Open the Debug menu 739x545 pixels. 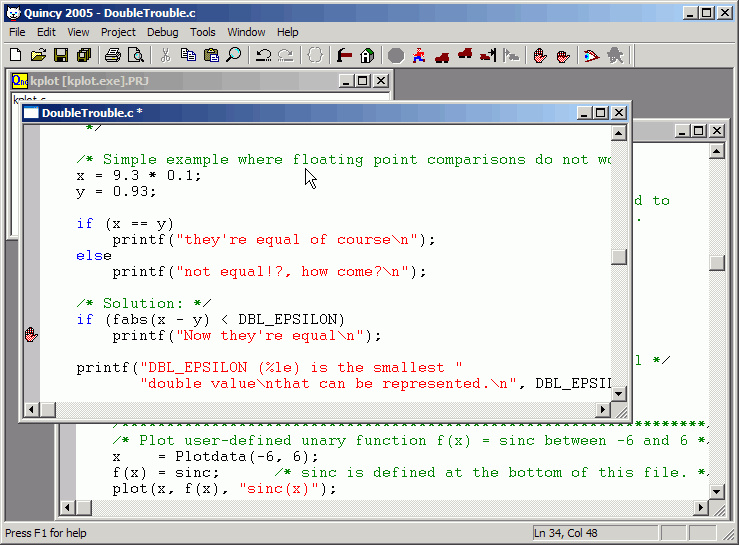pyautogui.click(x=162, y=32)
